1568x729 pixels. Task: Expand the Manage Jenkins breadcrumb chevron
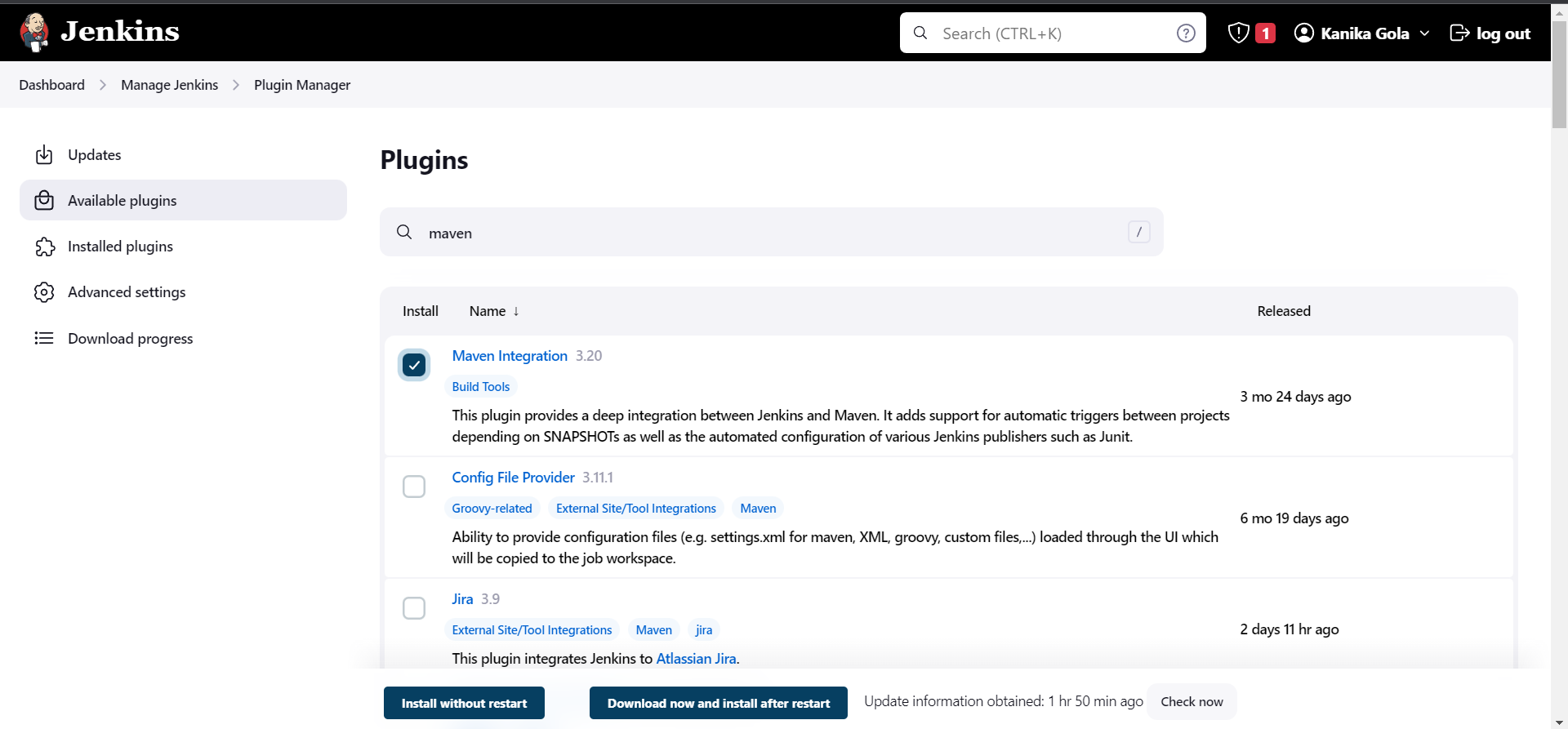(236, 85)
